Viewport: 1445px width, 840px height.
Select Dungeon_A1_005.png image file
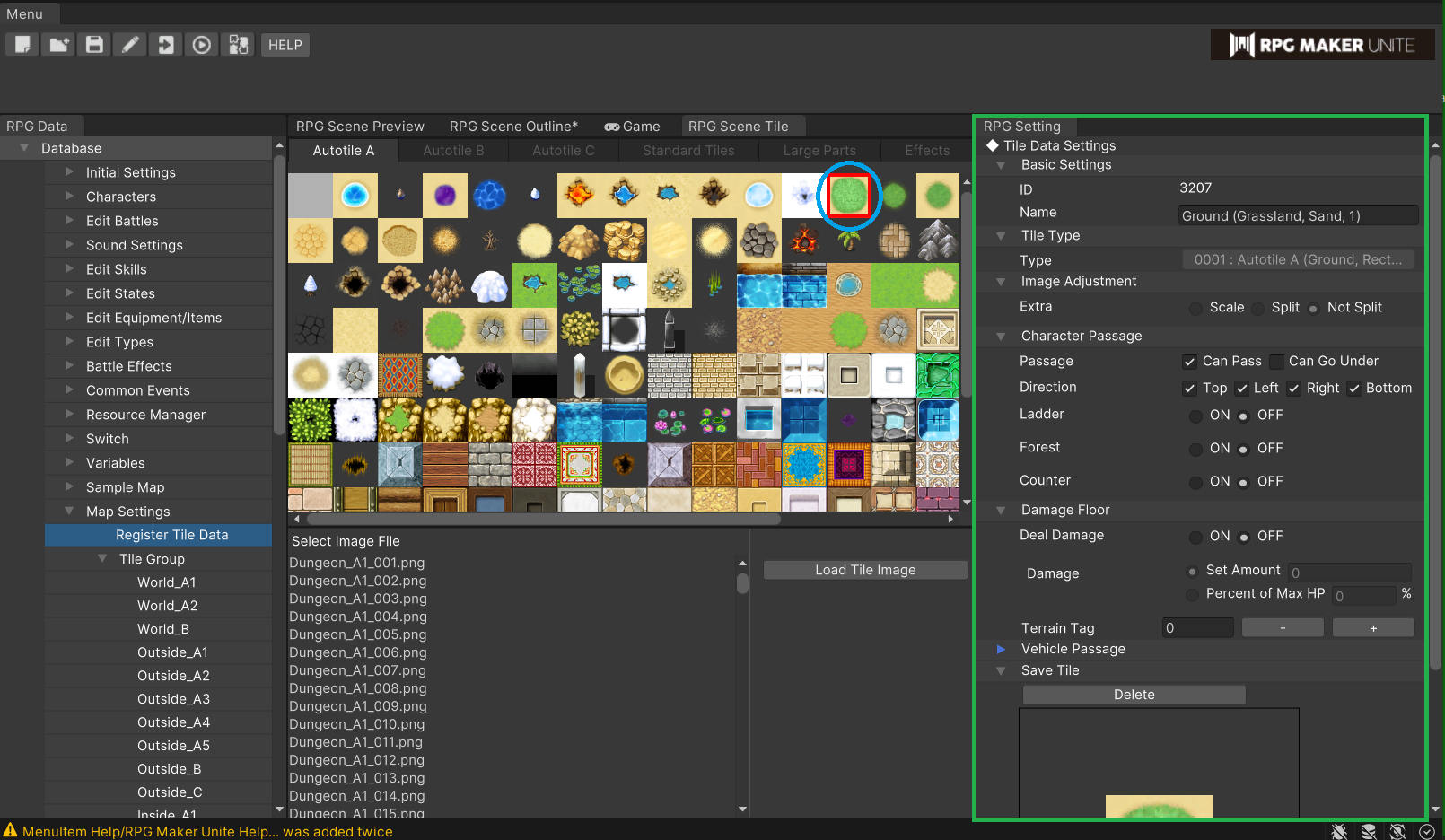(x=358, y=634)
